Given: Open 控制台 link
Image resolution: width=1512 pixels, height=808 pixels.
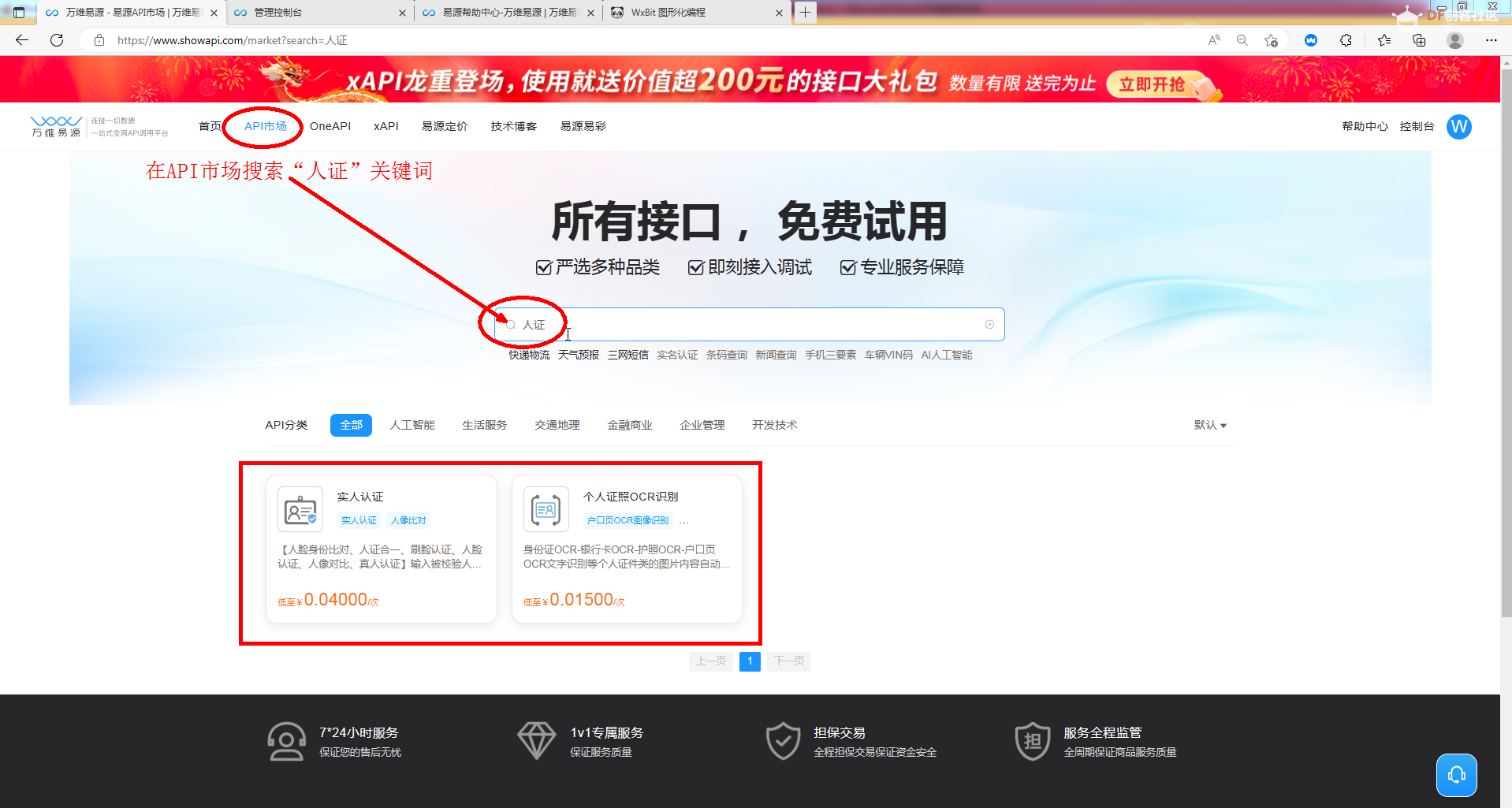Looking at the screenshot, I should 1417,126.
